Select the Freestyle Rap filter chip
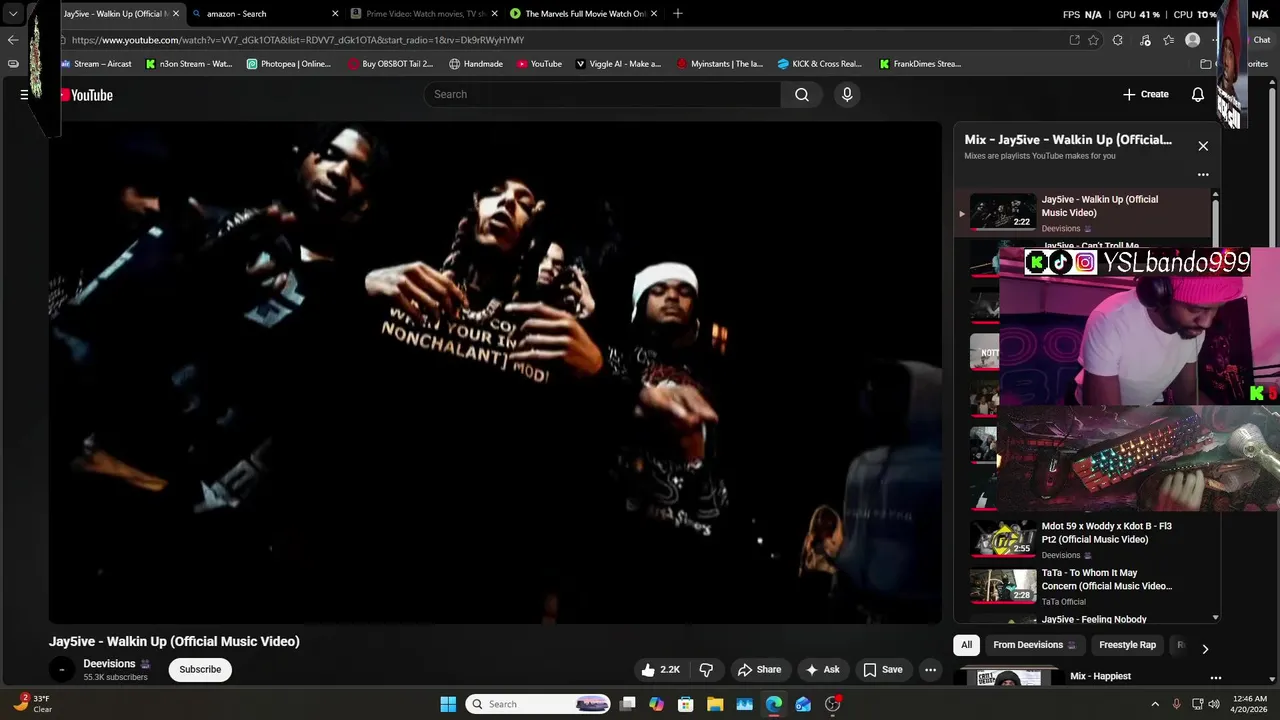Image resolution: width=1280 pixels, height=720 pixels. pyautogui.click(x=1127, y=645)
